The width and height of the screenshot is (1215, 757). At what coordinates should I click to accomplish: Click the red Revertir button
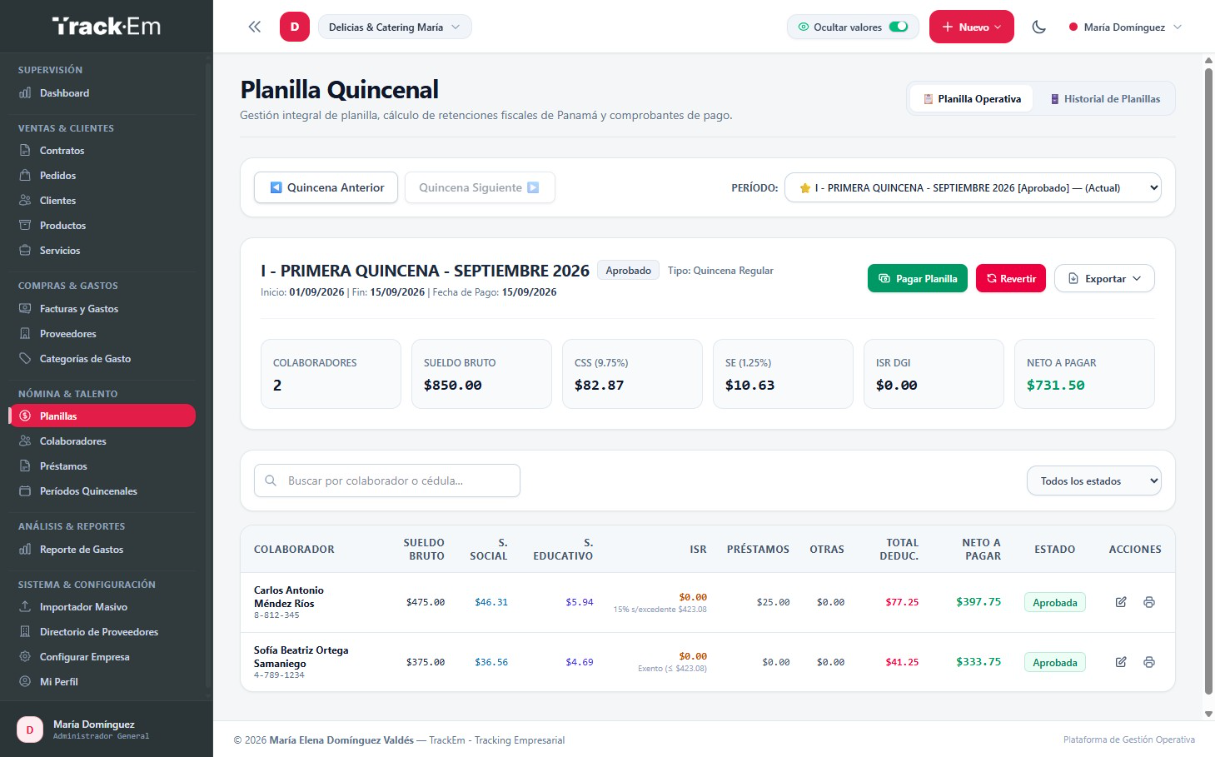coord(1011,278)
